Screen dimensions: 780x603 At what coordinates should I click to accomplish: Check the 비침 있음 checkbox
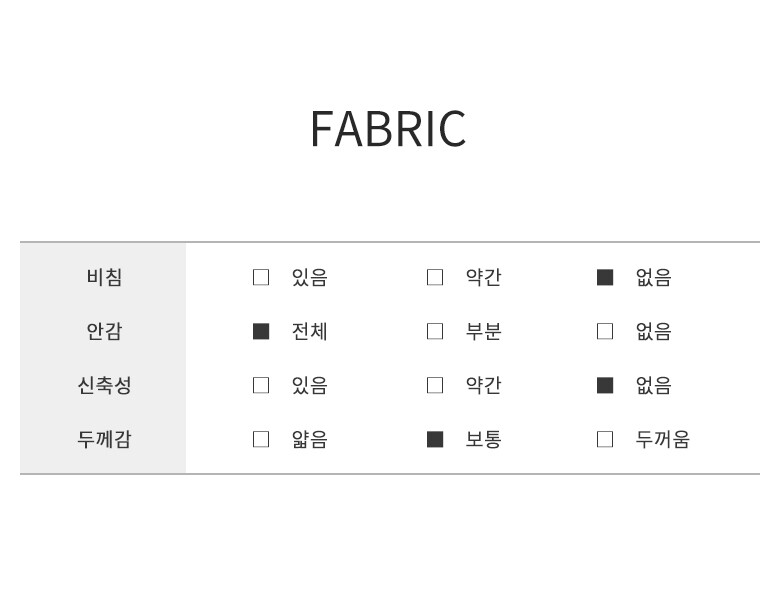261,277
